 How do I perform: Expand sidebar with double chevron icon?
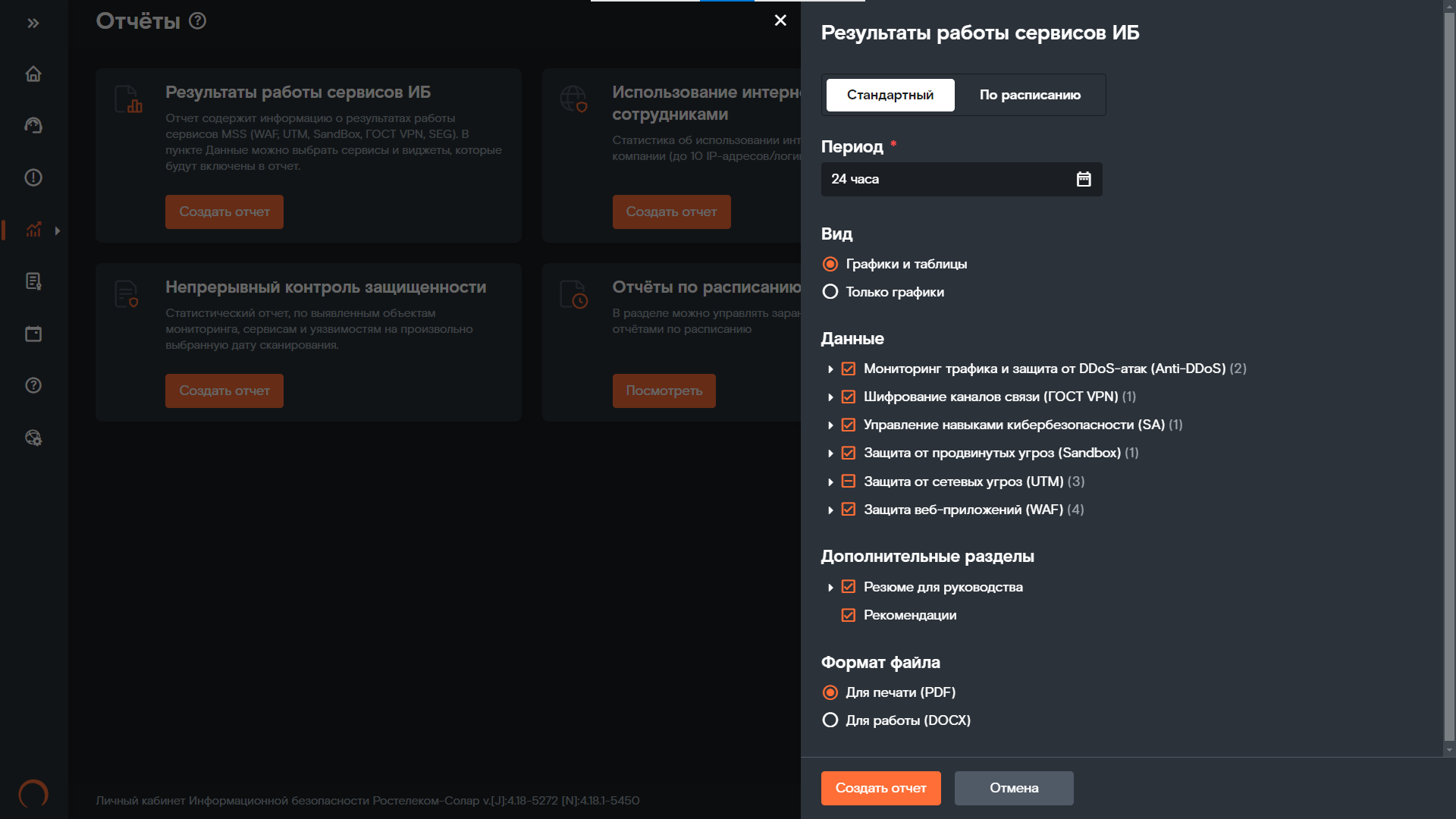click(x=33, y=23)
